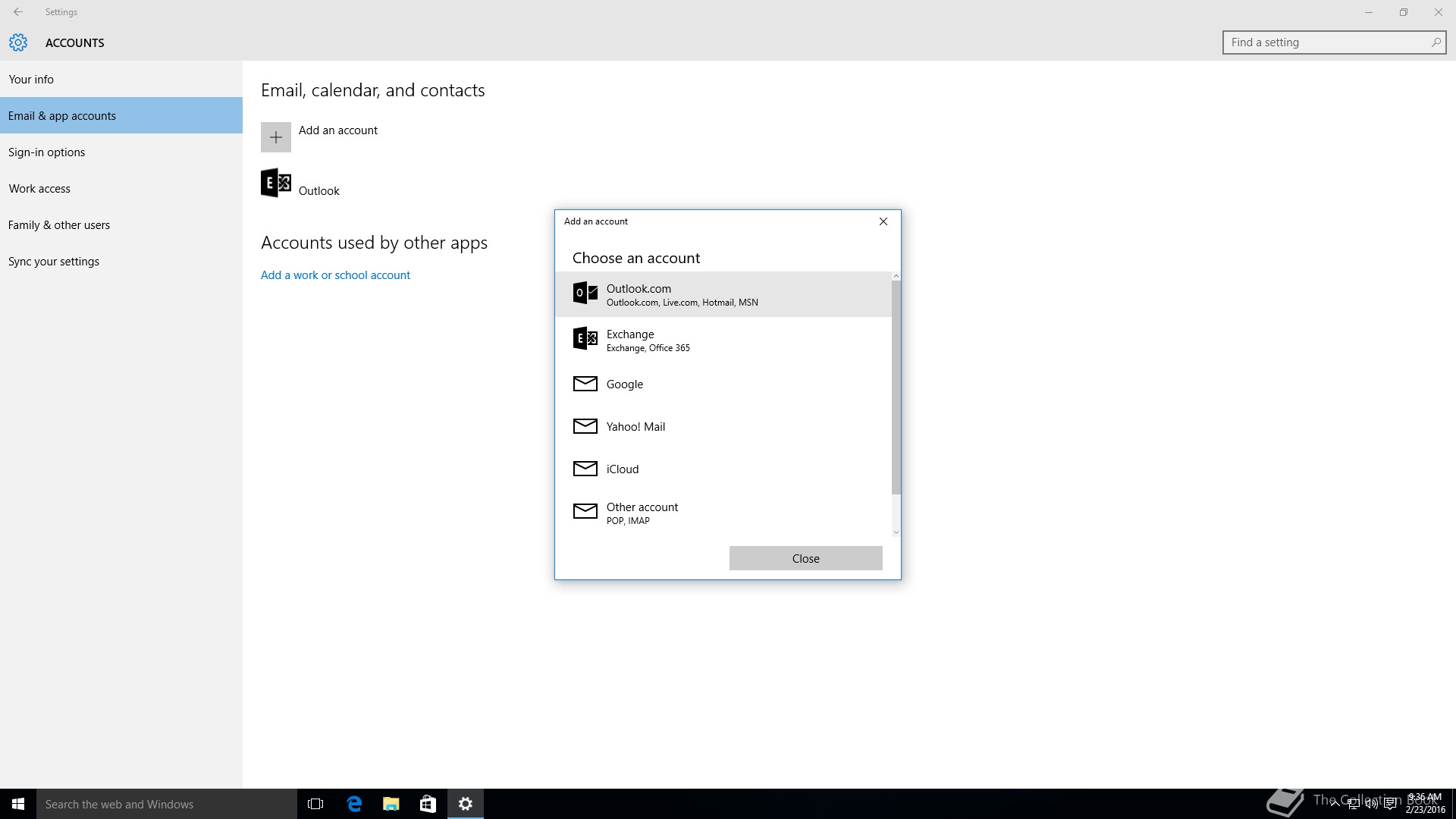
Task: Open Sync your settings
Action: (121, 261)
